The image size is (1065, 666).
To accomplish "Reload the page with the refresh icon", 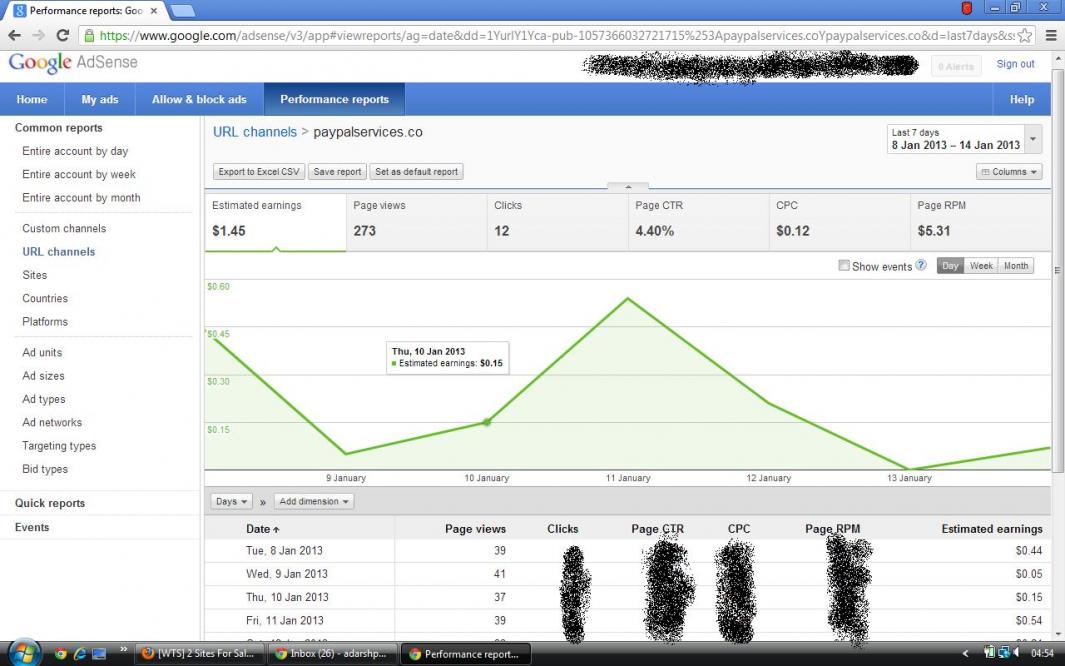I will 62,35.
